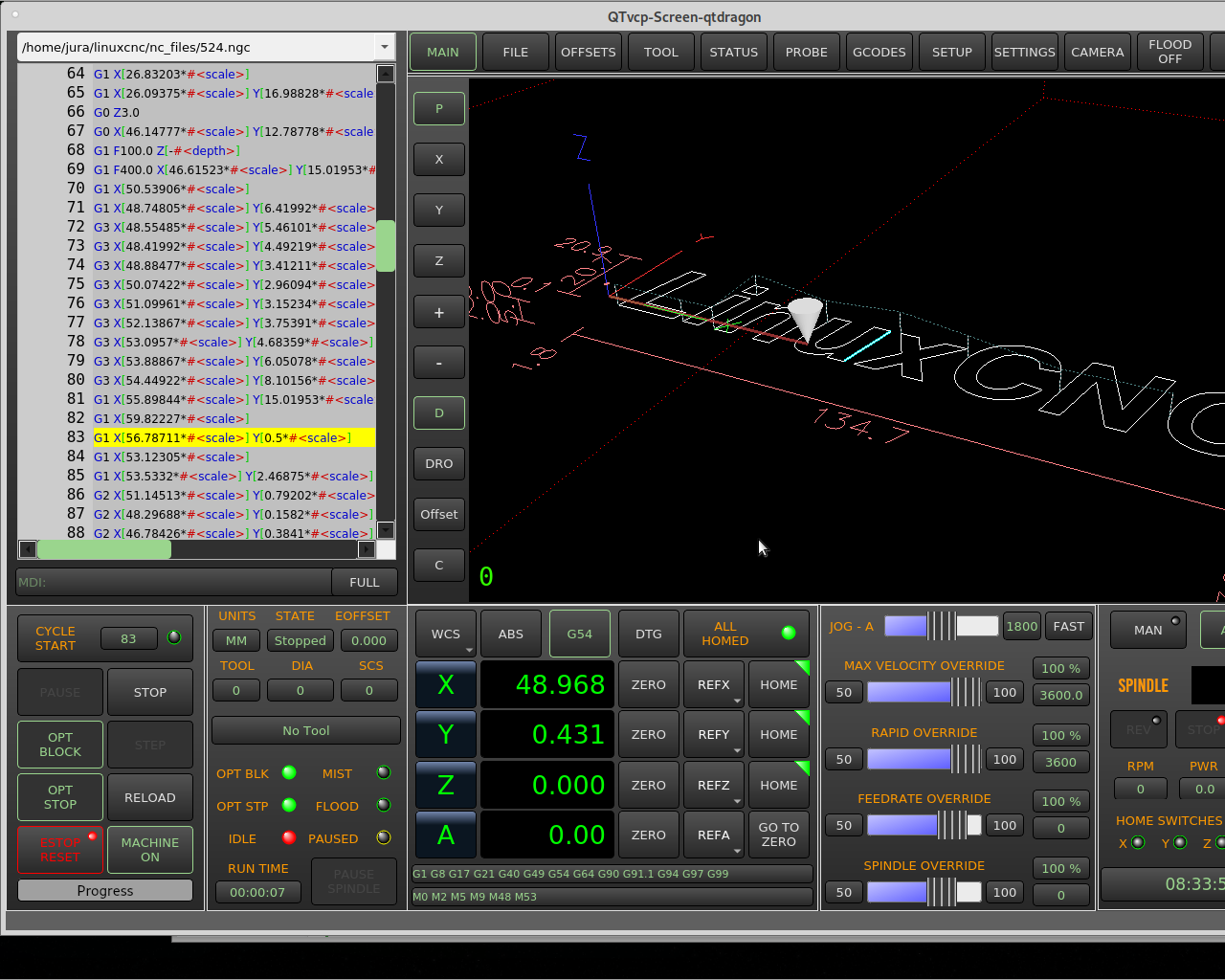Click CYCLE START button
Viewport: 1225px width, 980px height.
point(105,638)
